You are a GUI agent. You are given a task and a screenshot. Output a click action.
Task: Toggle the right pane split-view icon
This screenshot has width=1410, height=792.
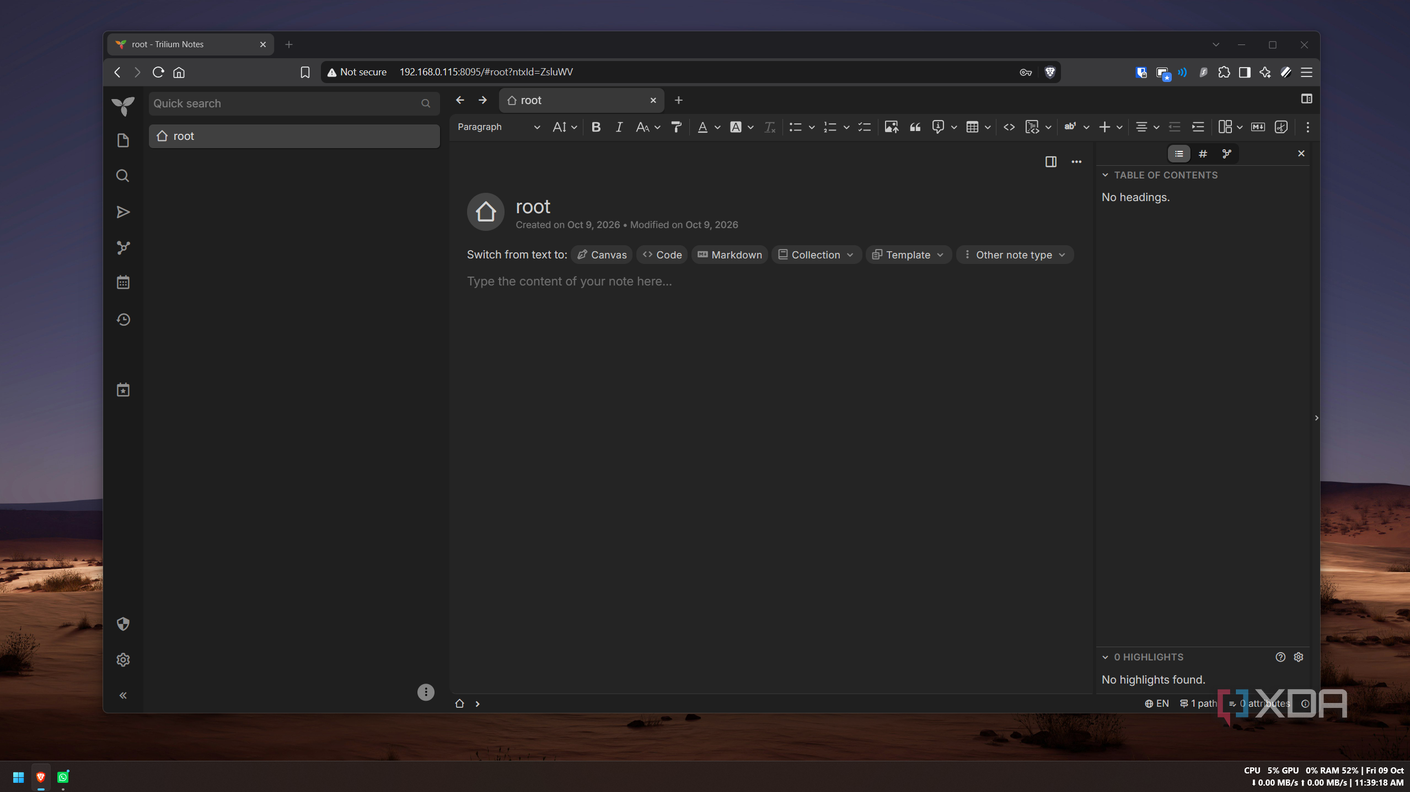pyautogui.click(x=1306, y=99)
